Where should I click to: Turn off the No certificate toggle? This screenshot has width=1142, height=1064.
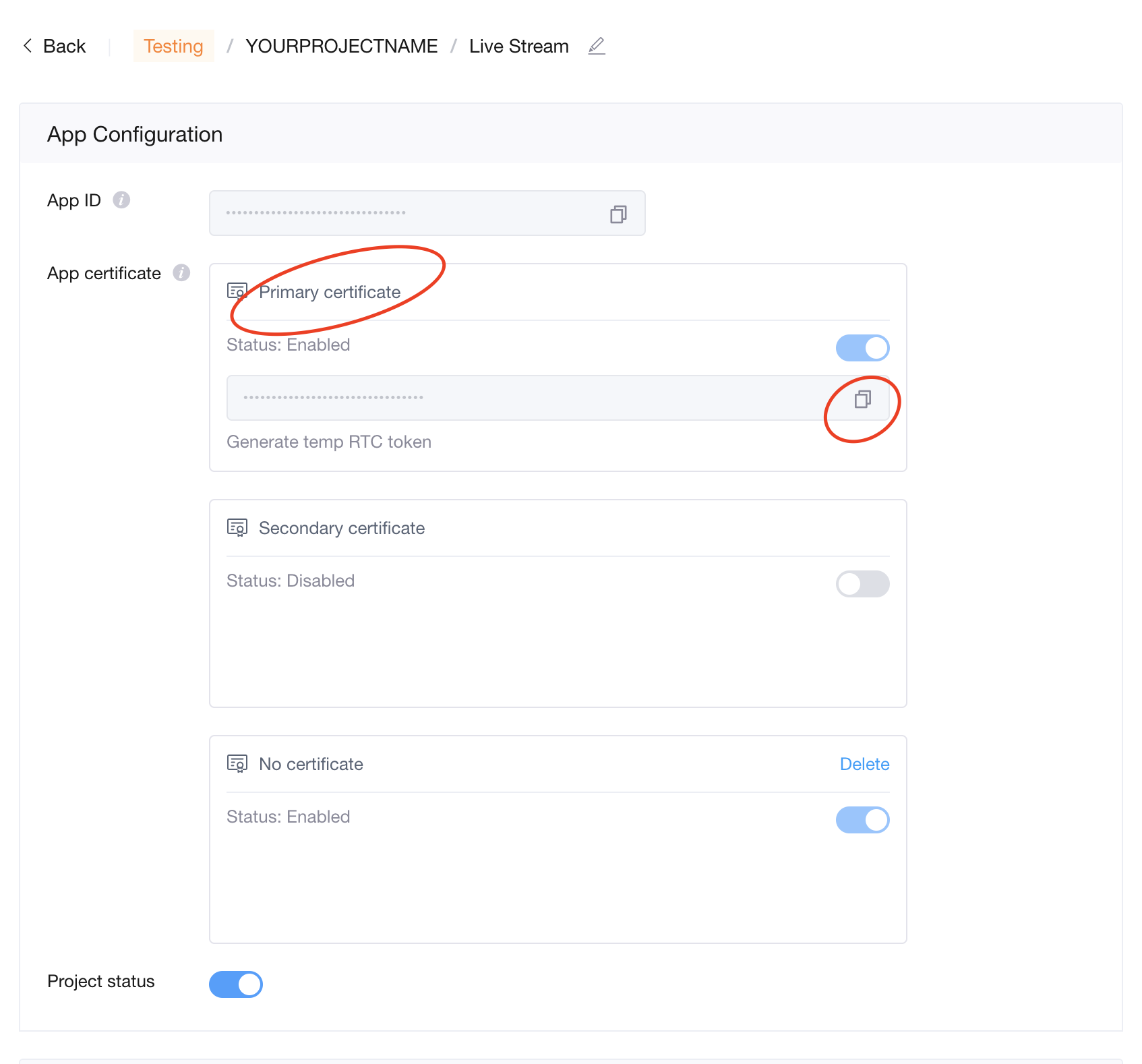862,820
